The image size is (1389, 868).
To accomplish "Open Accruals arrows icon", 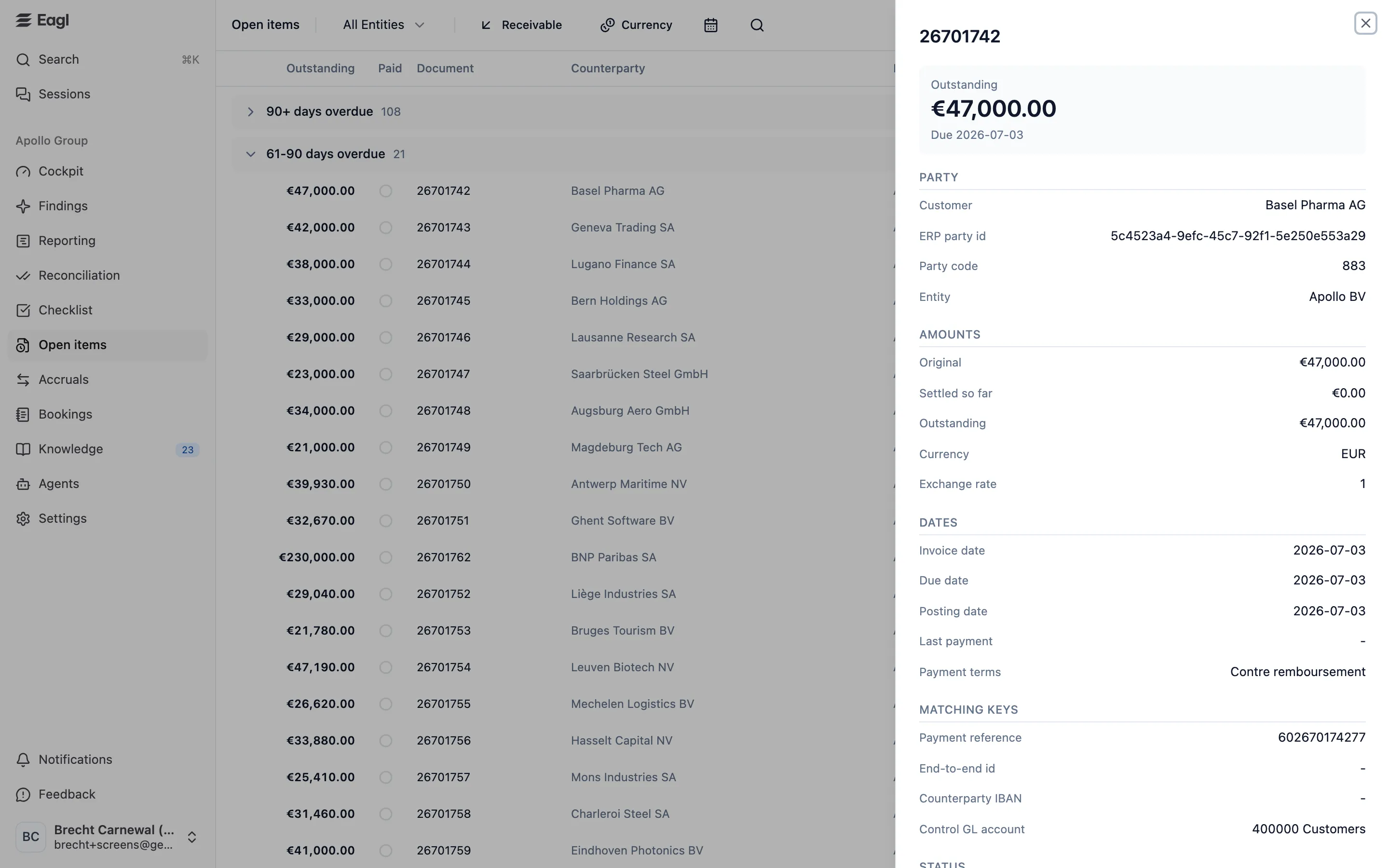I will [x=23, y=380].
